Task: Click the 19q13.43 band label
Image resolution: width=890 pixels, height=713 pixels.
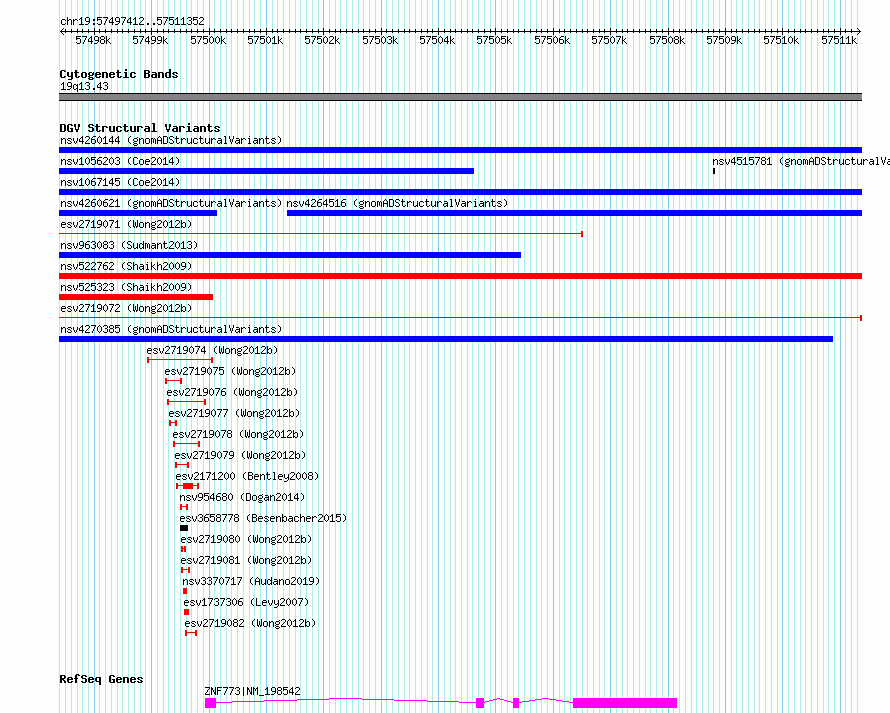Action: (x=84, y=86)
